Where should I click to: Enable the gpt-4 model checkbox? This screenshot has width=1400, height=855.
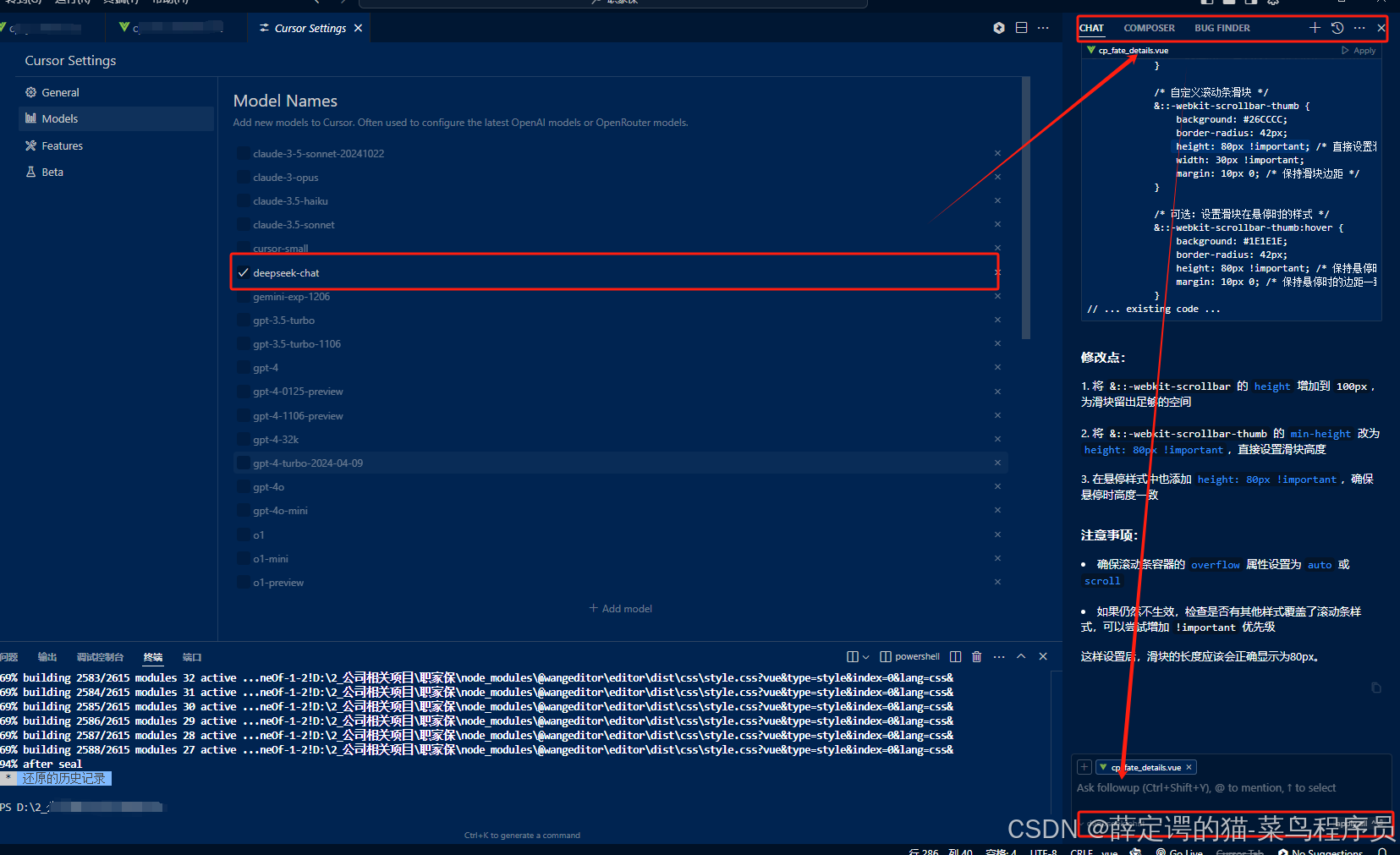(x=244, y=367)
